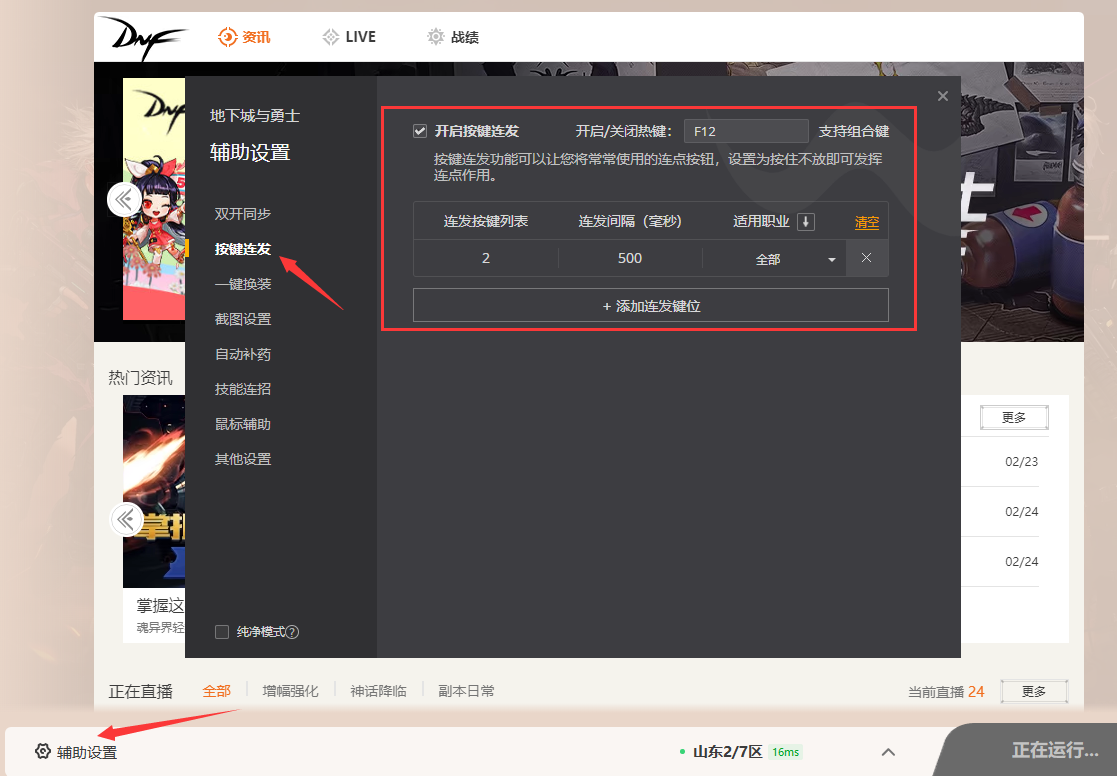Open the 全部 job dropdown
1117x776 pixels.
(774, 259)
